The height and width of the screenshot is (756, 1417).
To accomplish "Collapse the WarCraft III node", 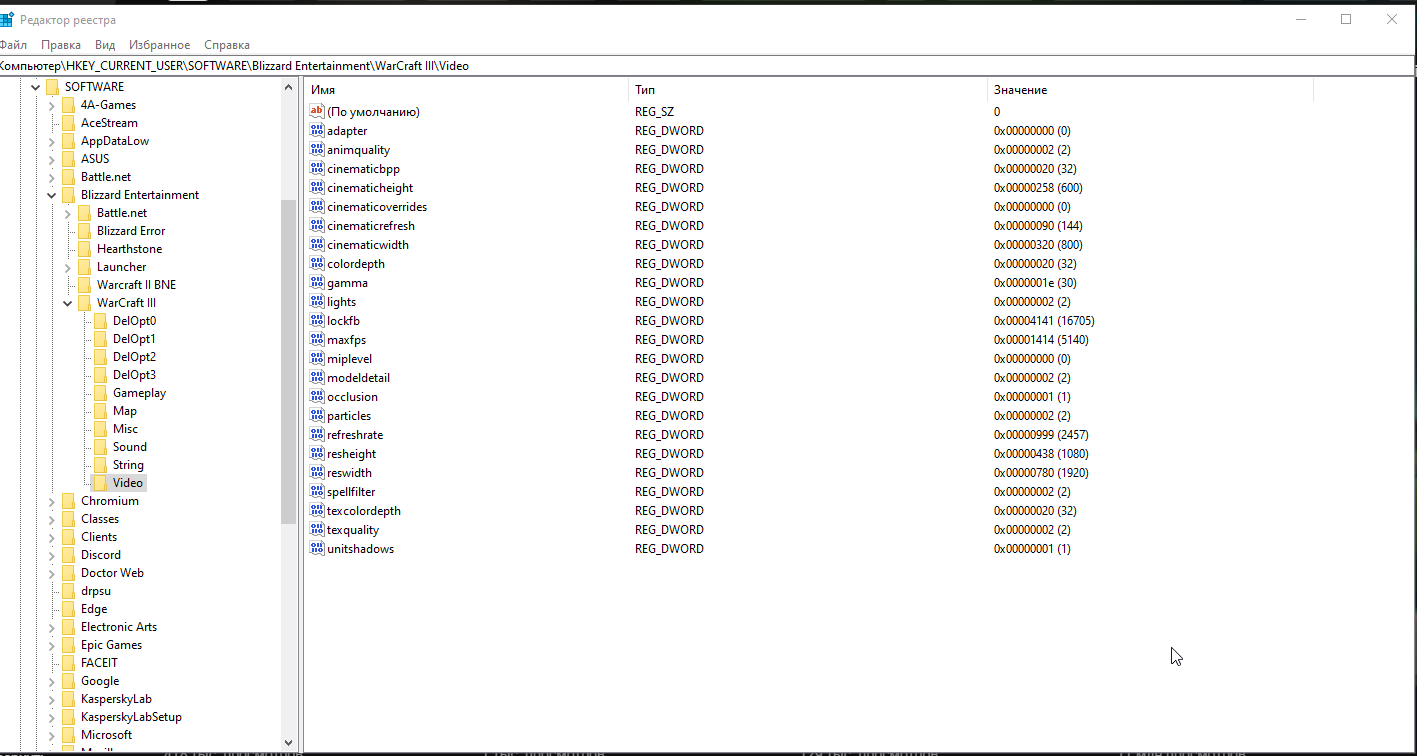I will pyautogui.click(x=68, y=303).
